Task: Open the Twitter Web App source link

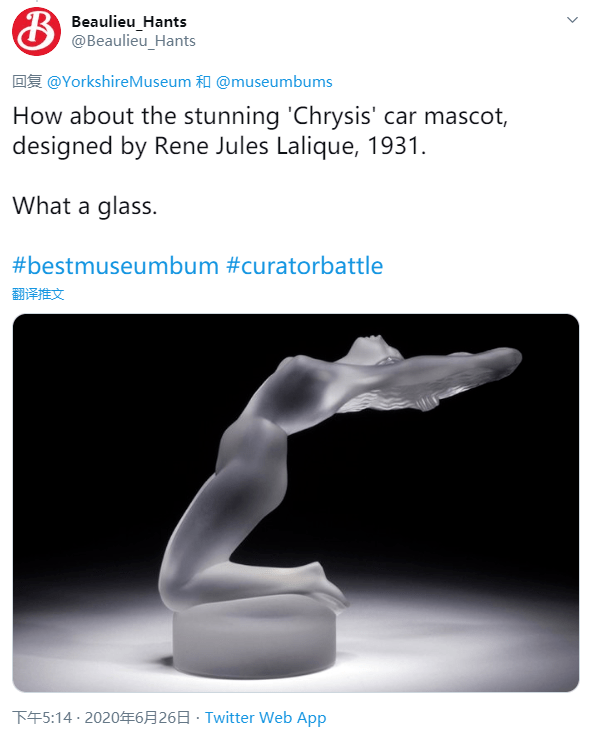Action: (x=265, y=718)
